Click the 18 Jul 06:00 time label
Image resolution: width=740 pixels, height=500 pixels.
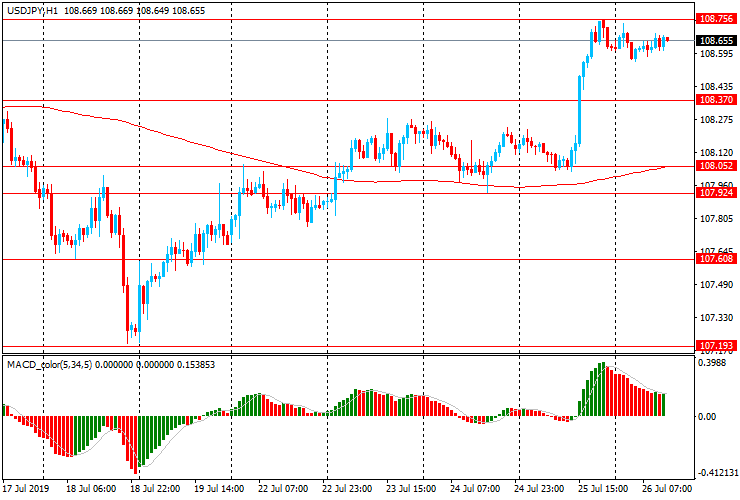tap(91, 488)
